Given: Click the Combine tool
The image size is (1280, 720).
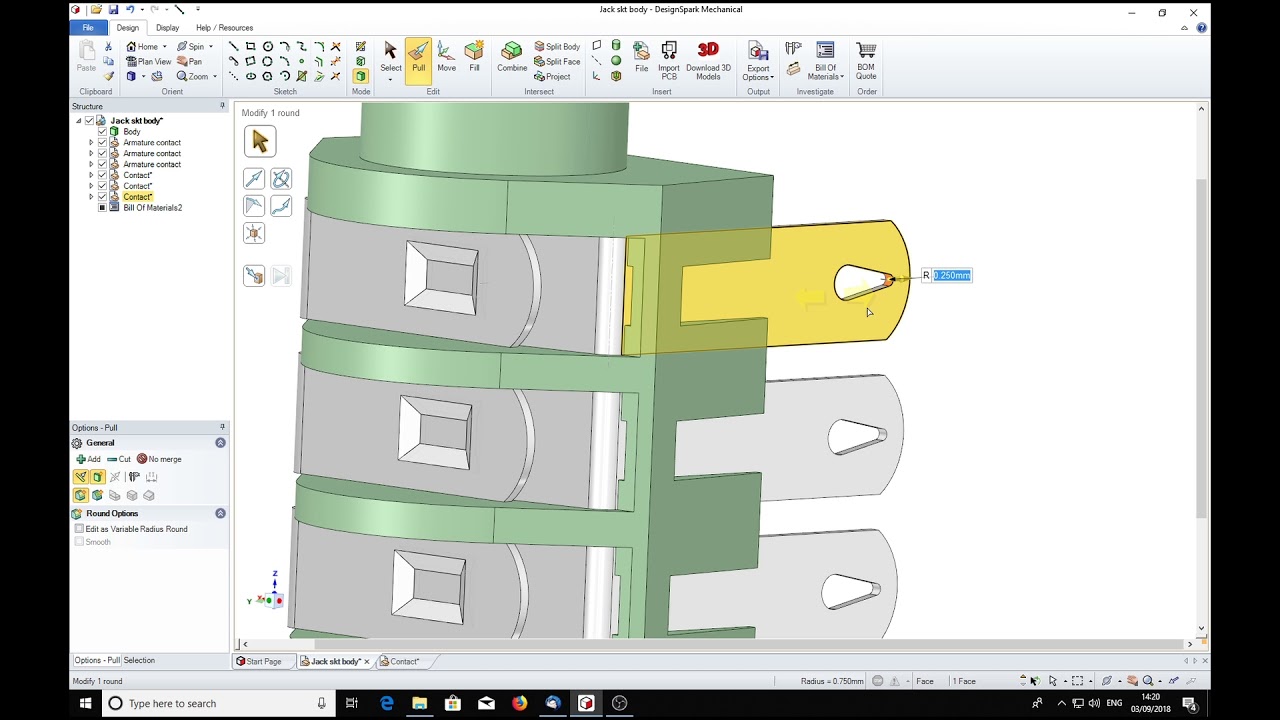Looking at the screenshot, I should click(512, 59).
